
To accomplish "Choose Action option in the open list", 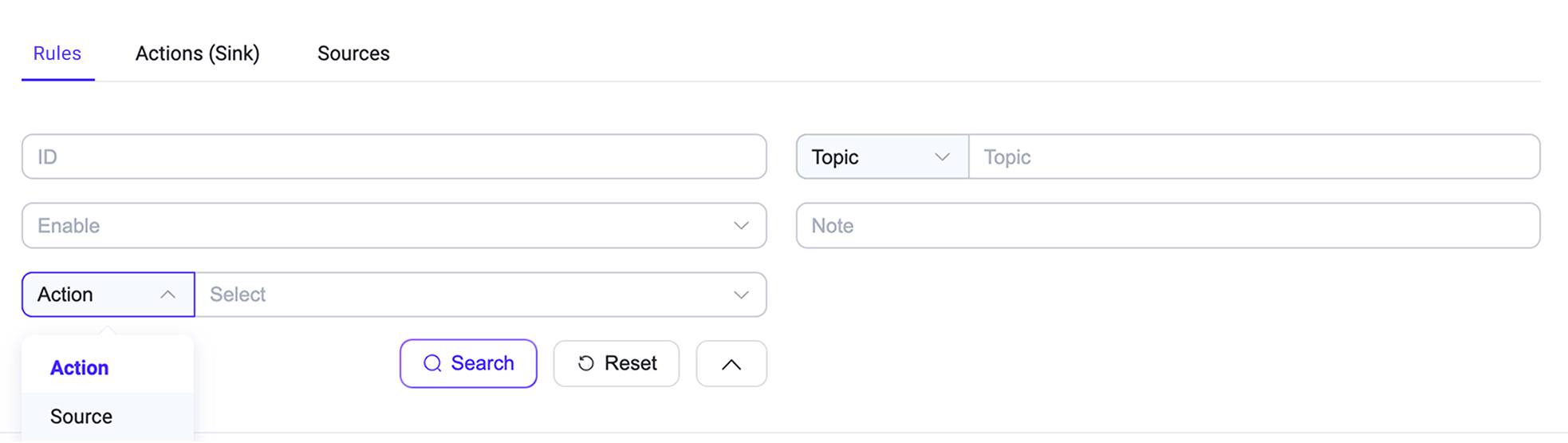I will 80,368.
